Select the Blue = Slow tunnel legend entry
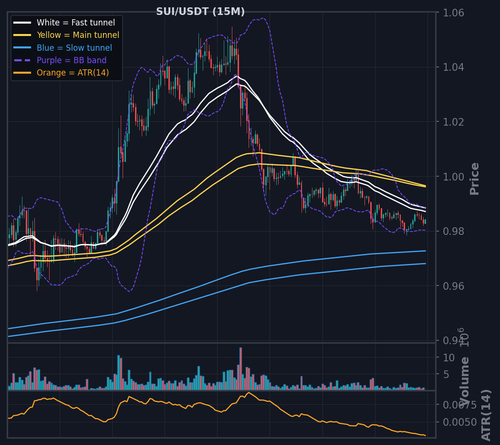This screenshot has width=500, height=445. click(x=63, y=48)
